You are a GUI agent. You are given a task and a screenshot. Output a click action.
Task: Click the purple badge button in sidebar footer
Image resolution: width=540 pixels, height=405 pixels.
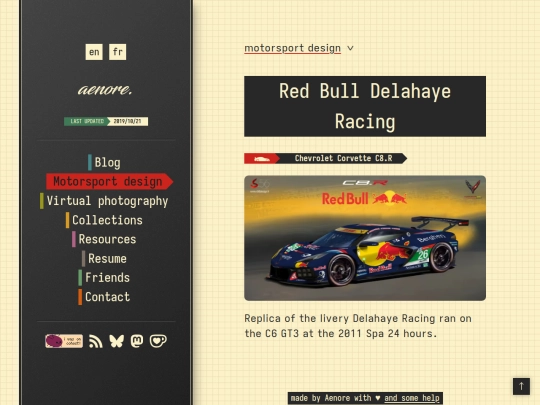[x=64, y=341]
